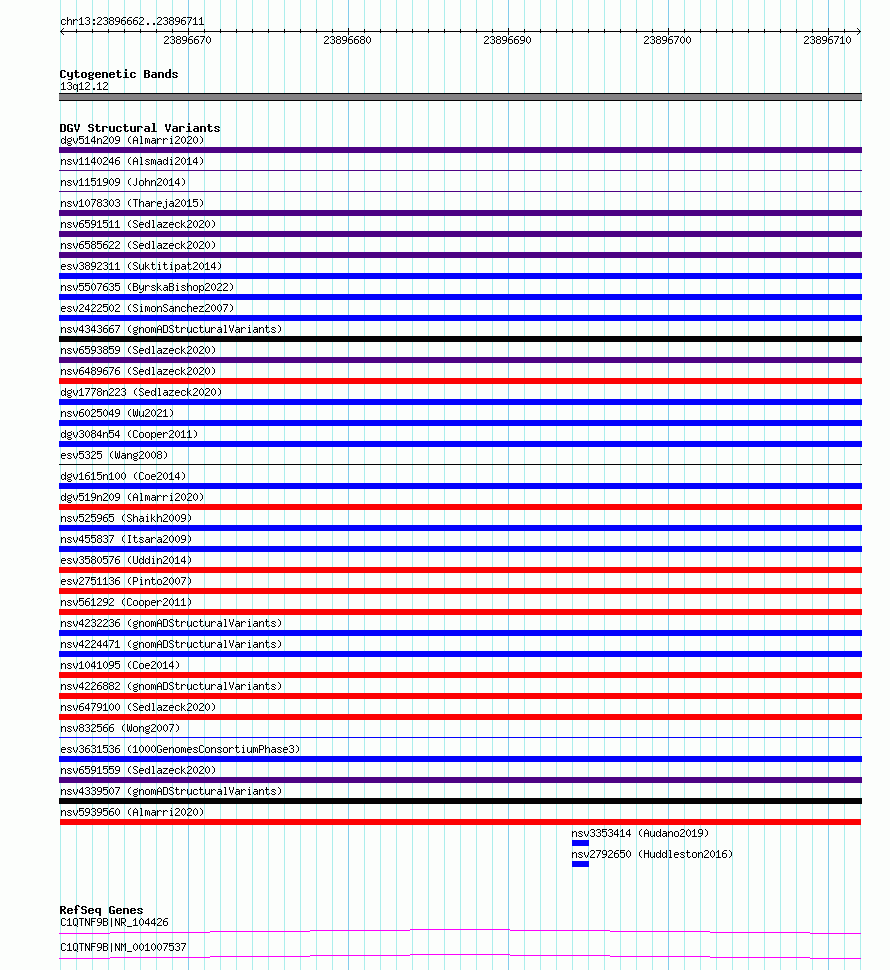The height and width of the screenshot is (970, 890).
Task: Click the RefSeq Genes track heading
Action: point(101,911)
